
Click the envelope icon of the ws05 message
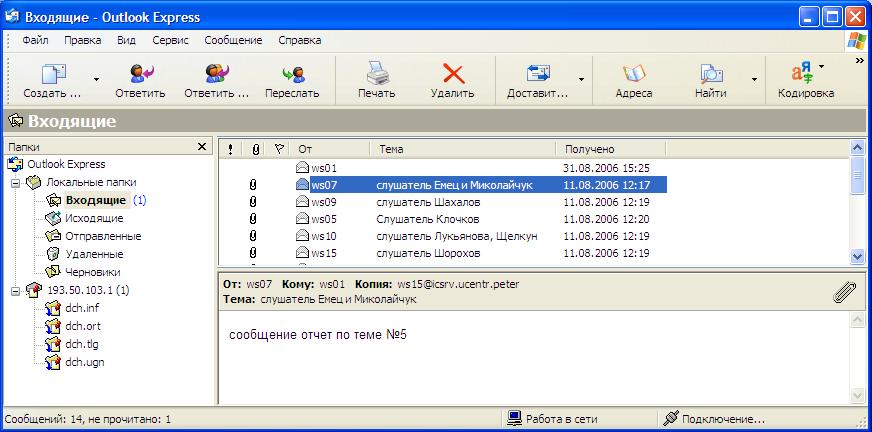302,219
